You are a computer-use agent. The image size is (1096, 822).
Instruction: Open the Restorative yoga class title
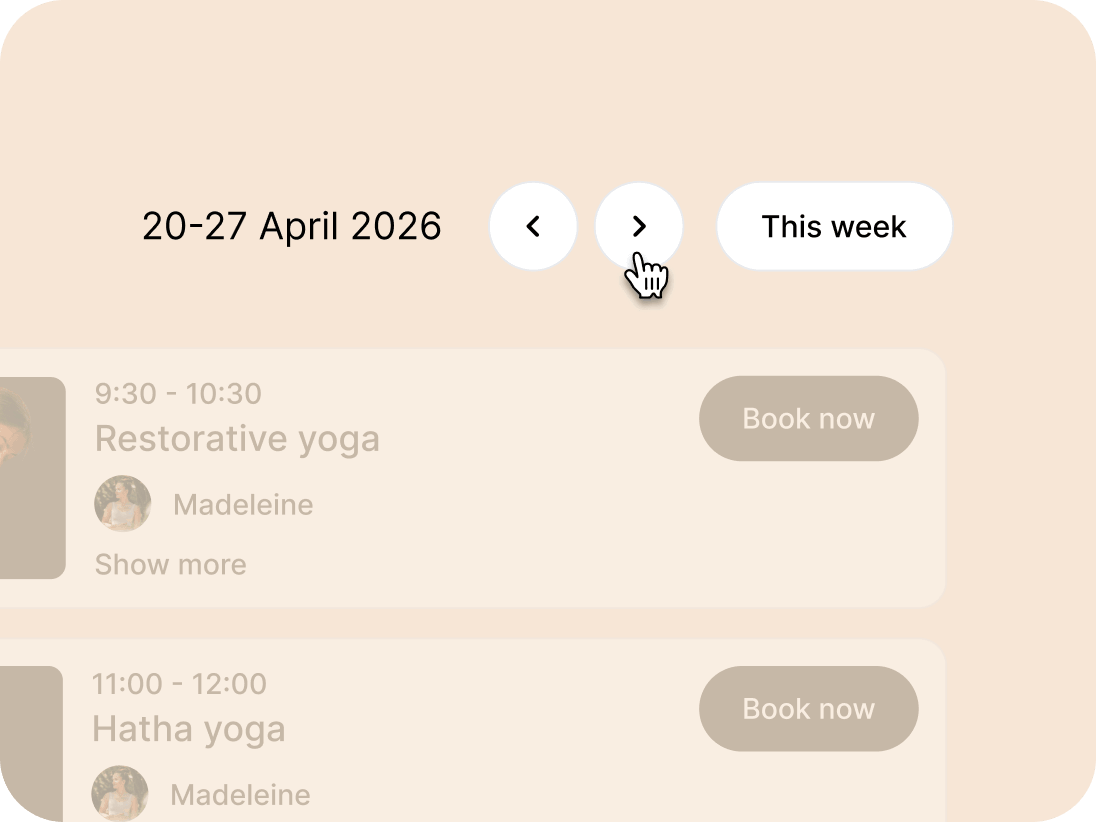(x=238, y=439)
